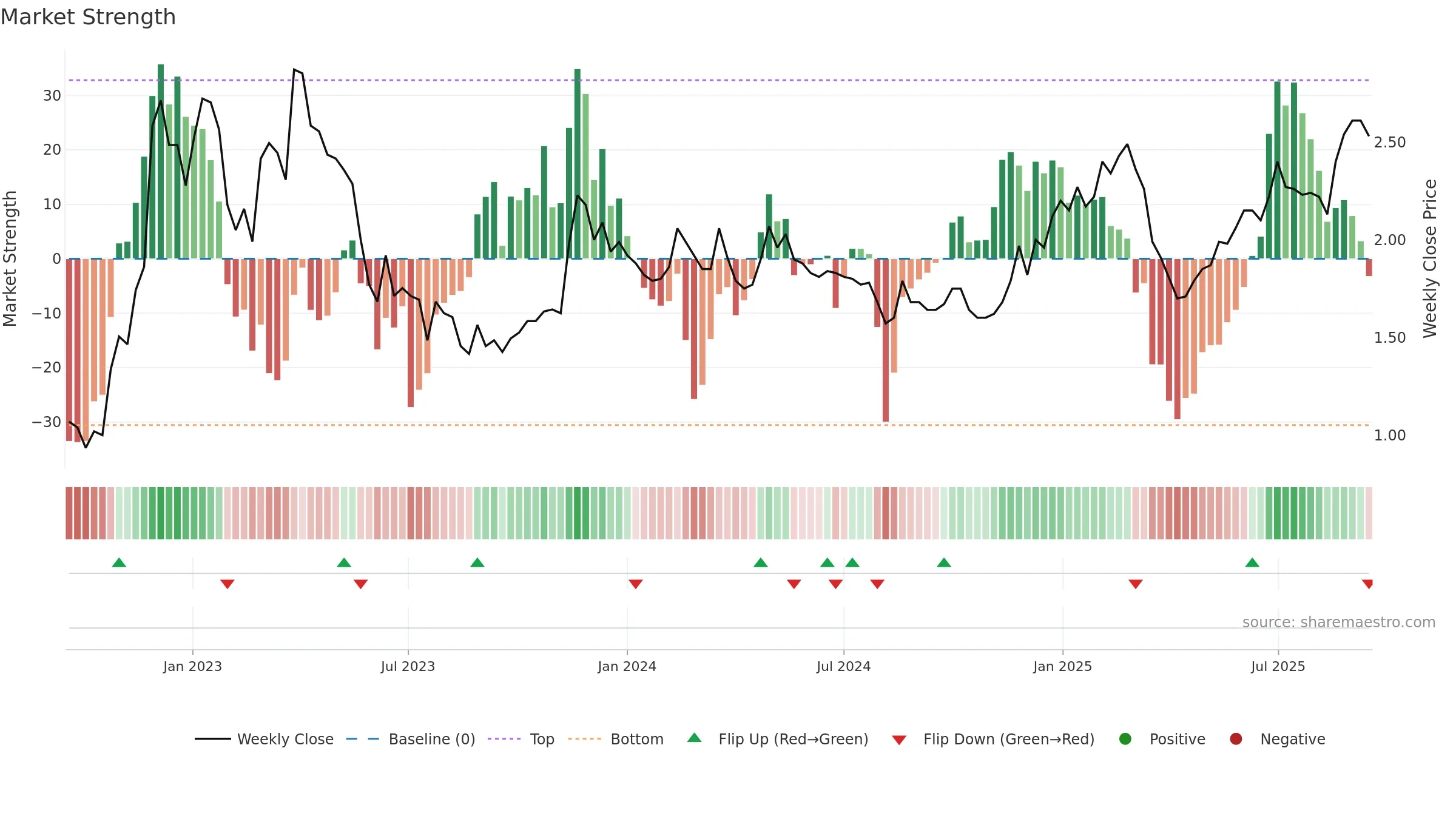This screenshot has height=819, width=1456.
Task: Click the Baseline (0) dashed blue legend icon
Action: (362, 739)
